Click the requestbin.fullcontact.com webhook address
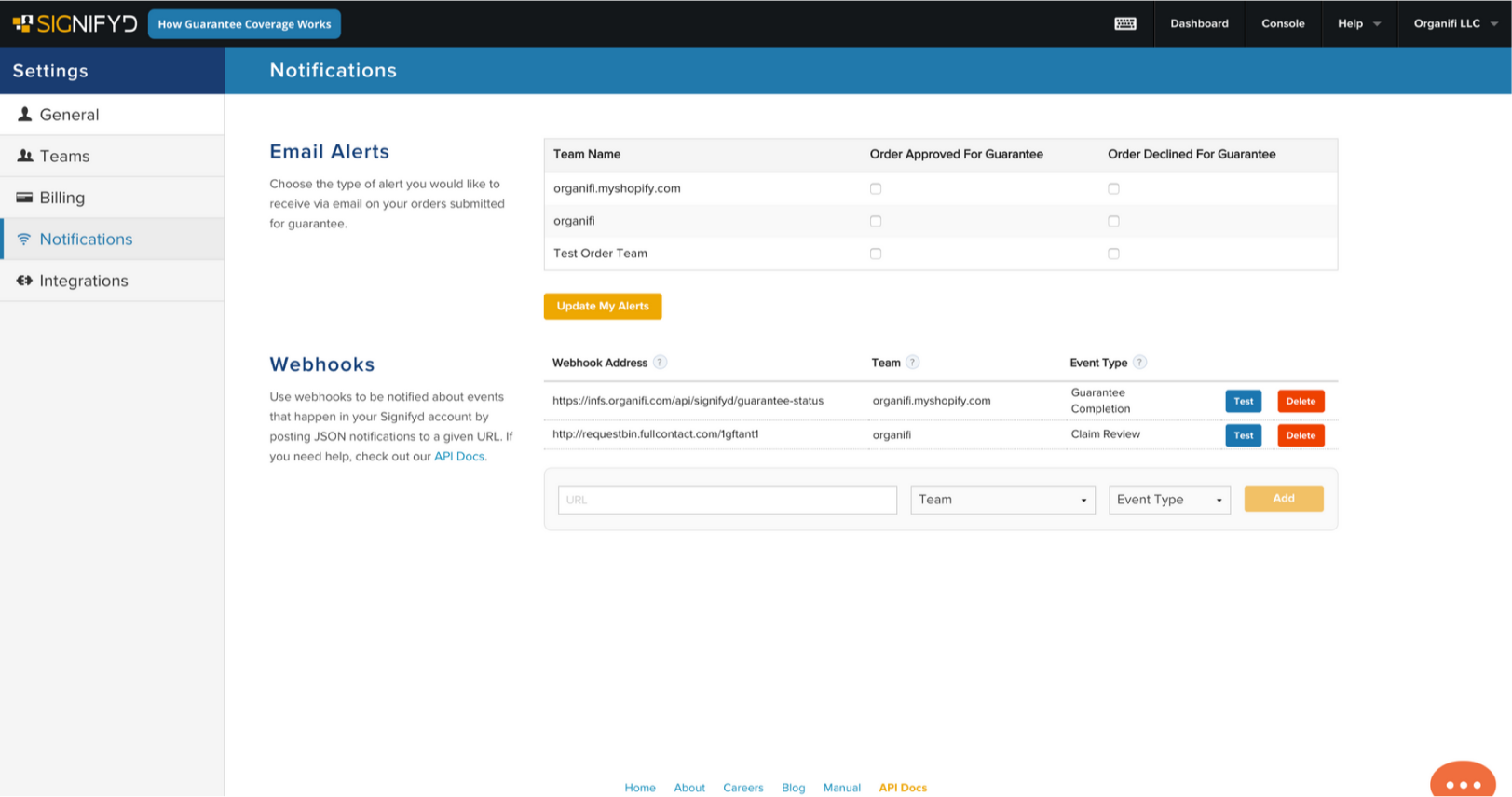 point(656,434)
